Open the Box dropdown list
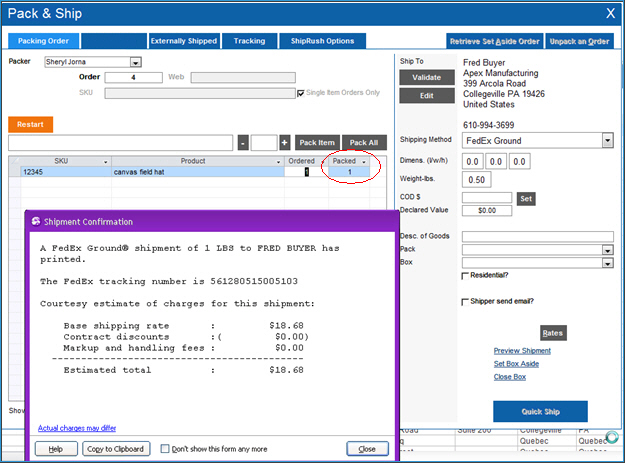 click(x=607, y=263)
